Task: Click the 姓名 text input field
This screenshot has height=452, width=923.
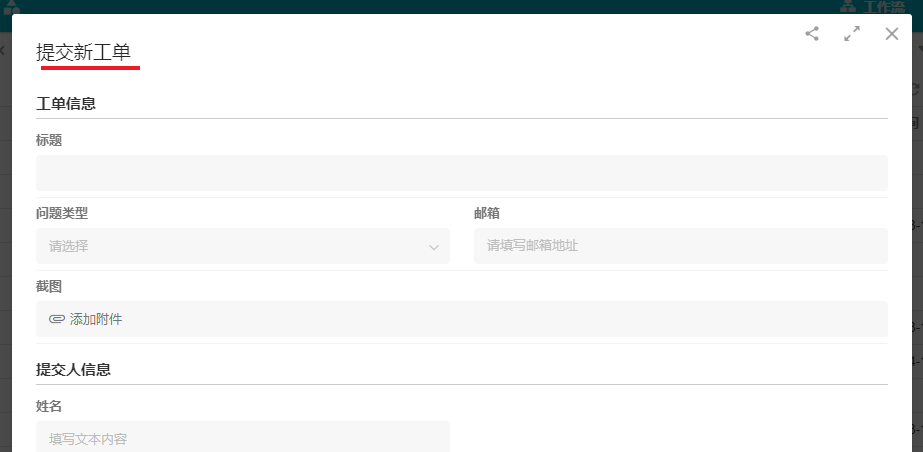Action: click(242, 438)
